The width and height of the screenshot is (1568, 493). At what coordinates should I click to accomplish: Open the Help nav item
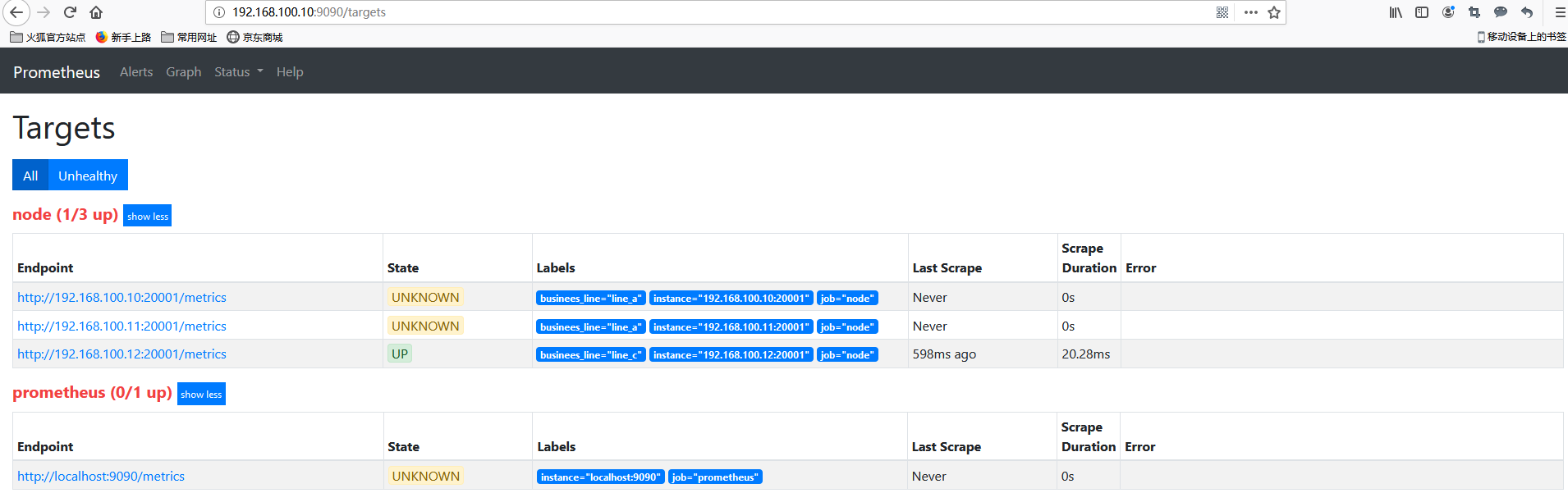pyautogui.click(x=290, y=72)
